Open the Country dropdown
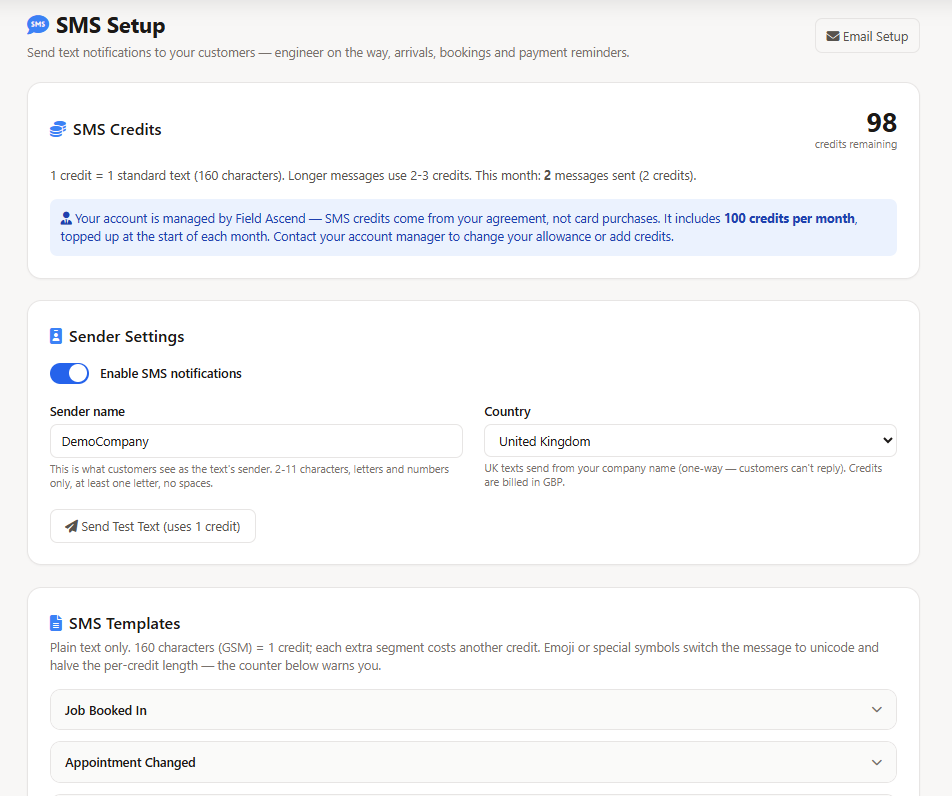 690,441
